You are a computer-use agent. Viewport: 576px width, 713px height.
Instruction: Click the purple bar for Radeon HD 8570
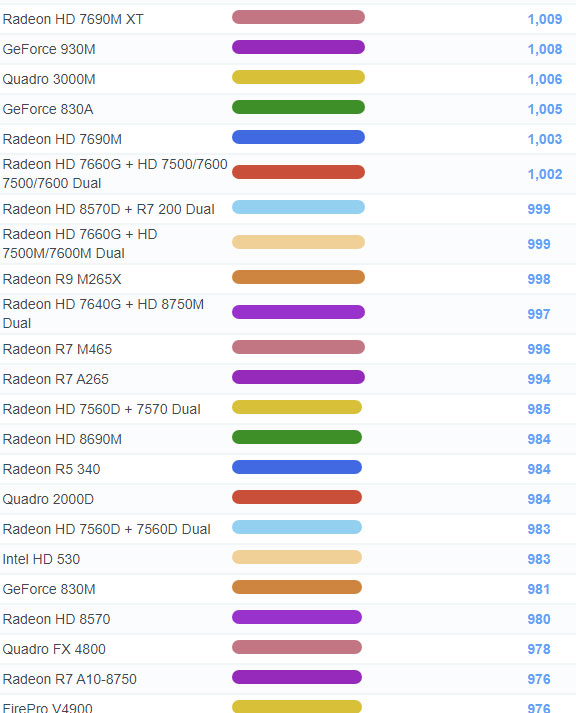click(x=297, y=618)
